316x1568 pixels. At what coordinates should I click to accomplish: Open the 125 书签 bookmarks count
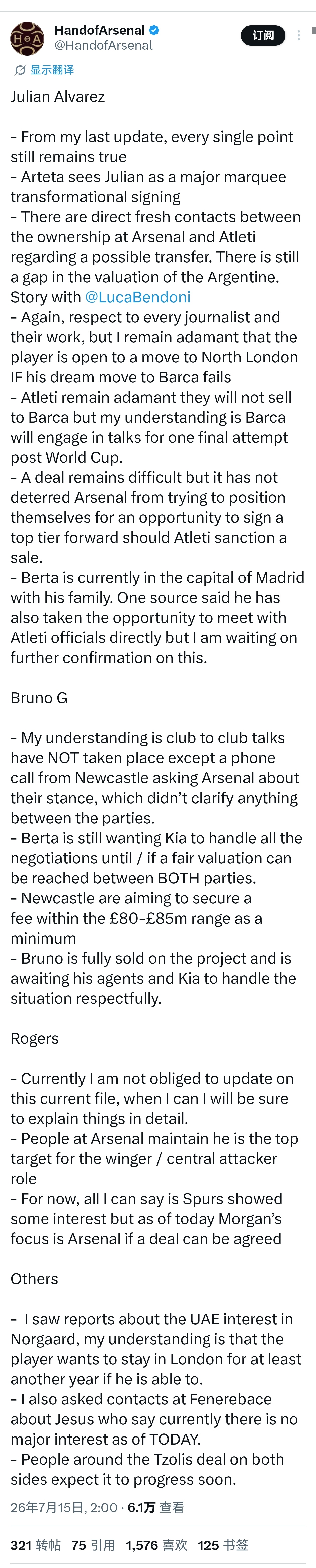[x=223, y=1545]
